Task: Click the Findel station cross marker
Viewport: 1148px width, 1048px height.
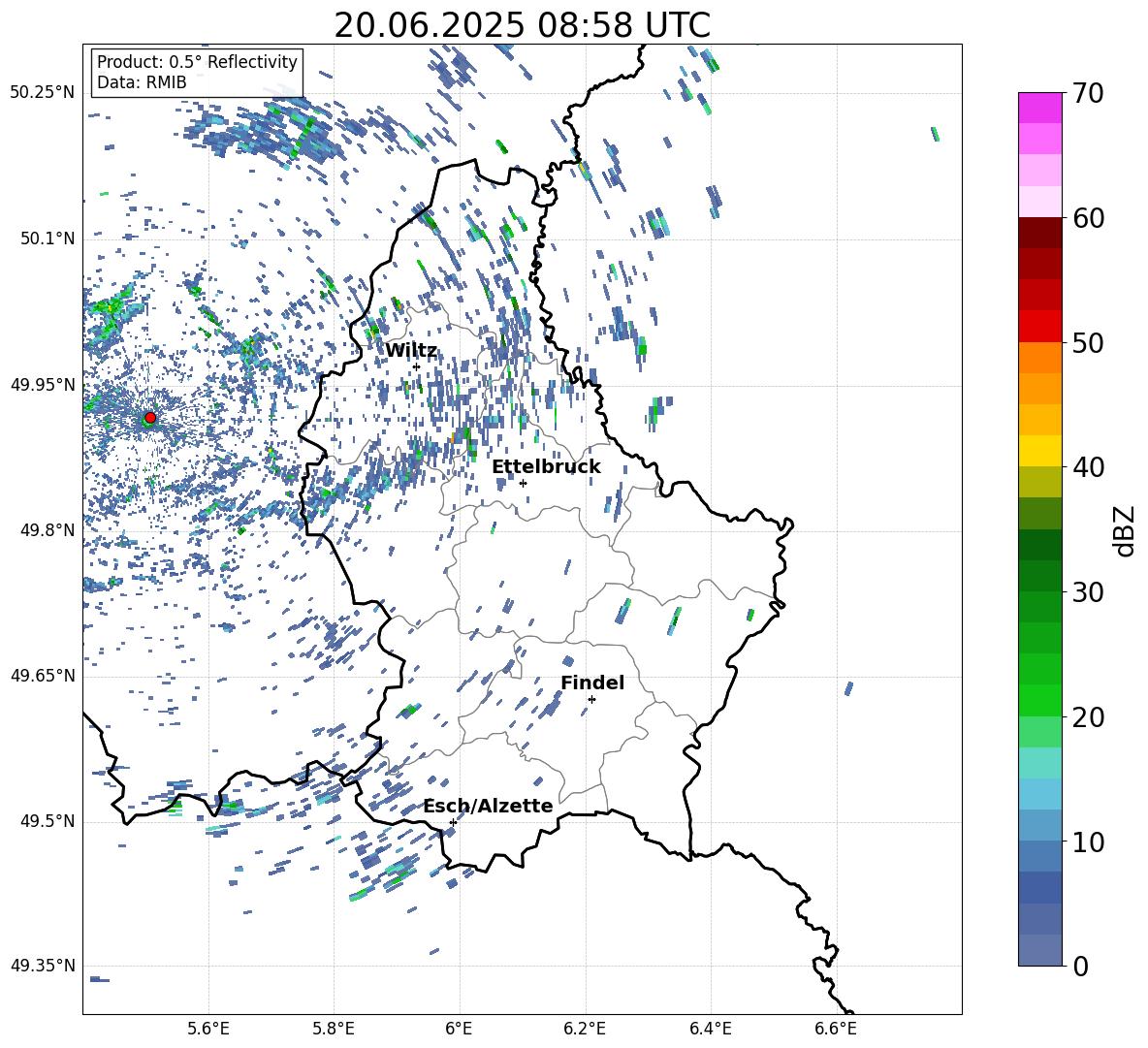Action: click(x=591, y=700)
